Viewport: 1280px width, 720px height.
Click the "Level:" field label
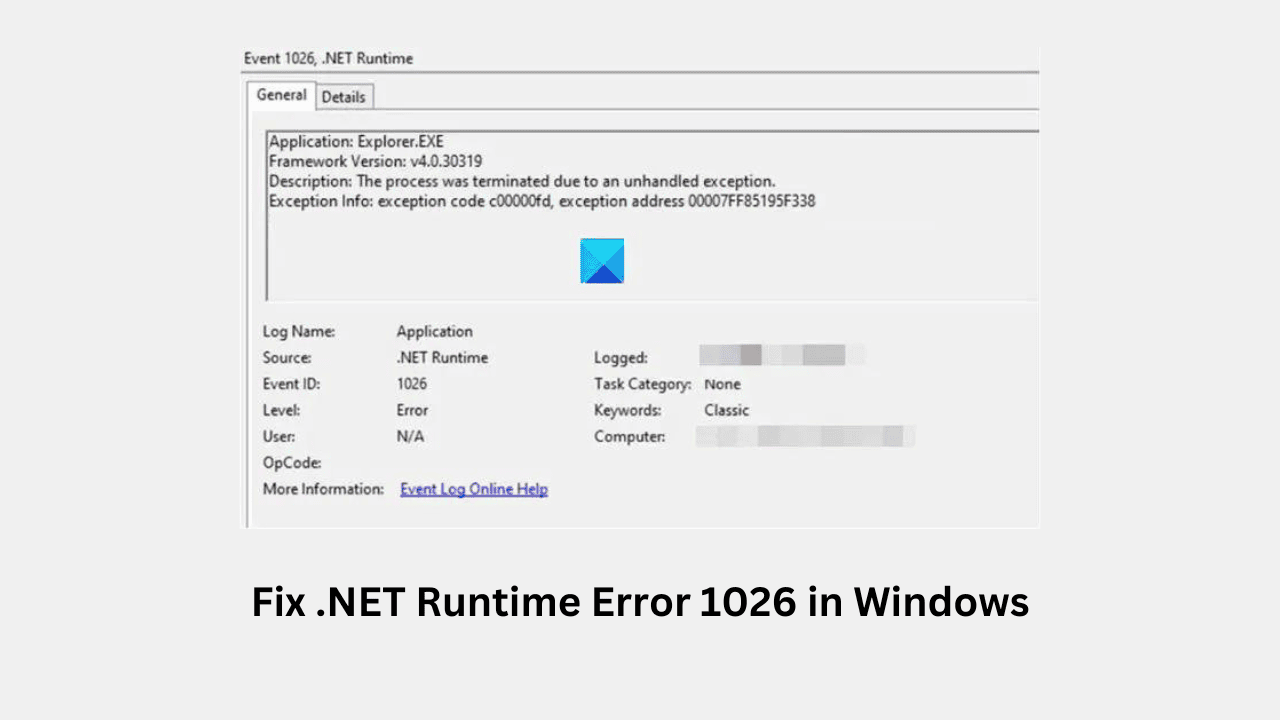281,410
